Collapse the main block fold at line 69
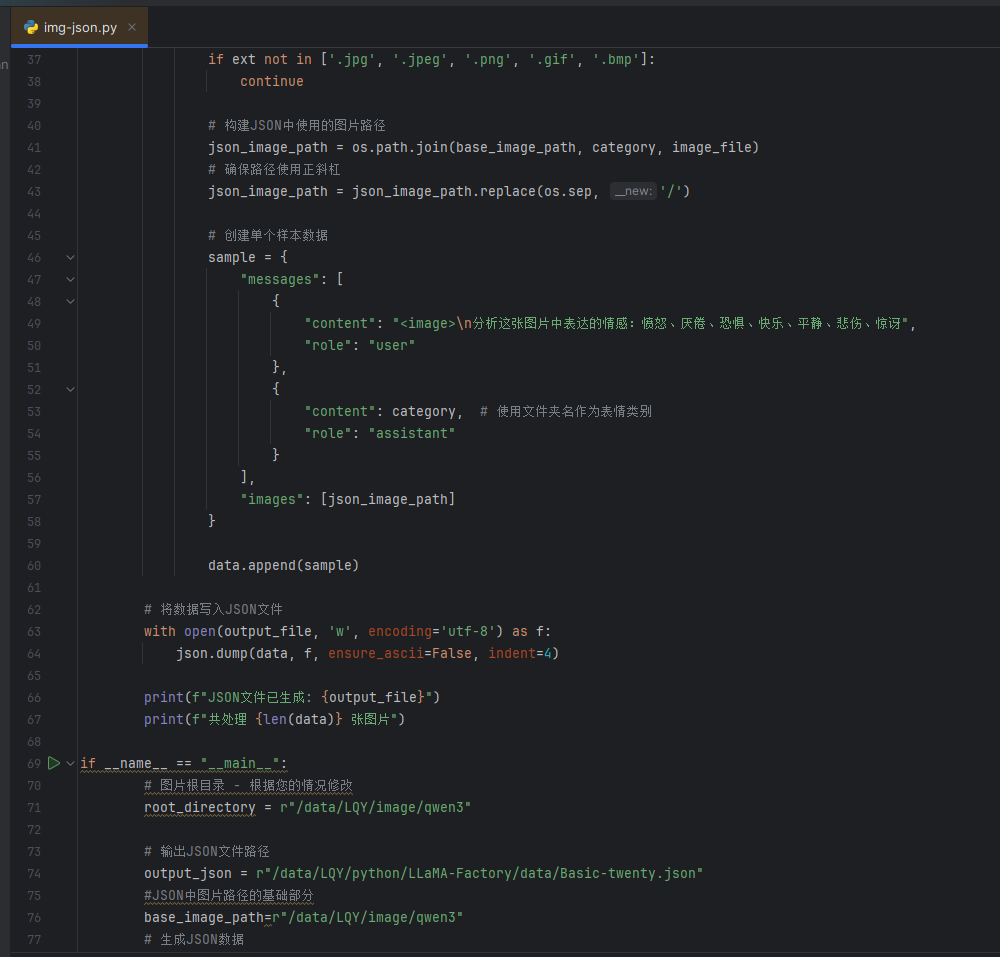This screenshot has height=957, width=1000. (x=71, y=763)
